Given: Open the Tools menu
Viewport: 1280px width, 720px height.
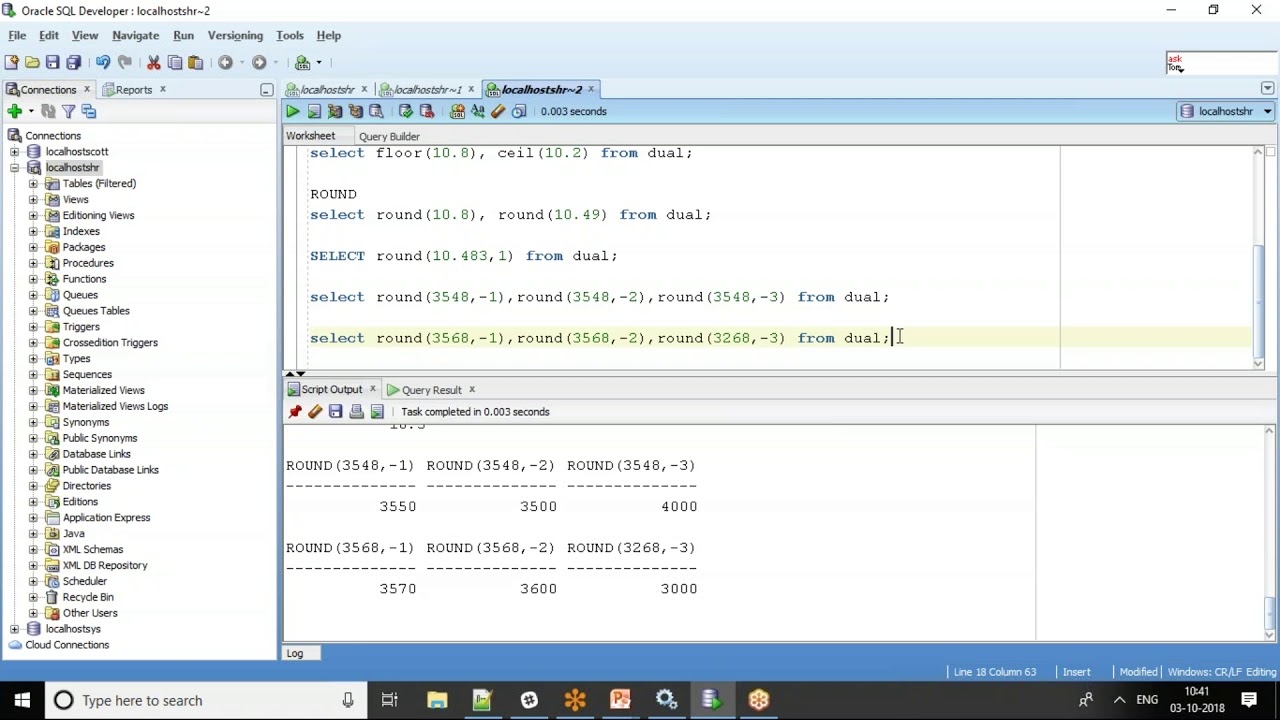Looking at the screenshot, I should click(x=290, y=35).
